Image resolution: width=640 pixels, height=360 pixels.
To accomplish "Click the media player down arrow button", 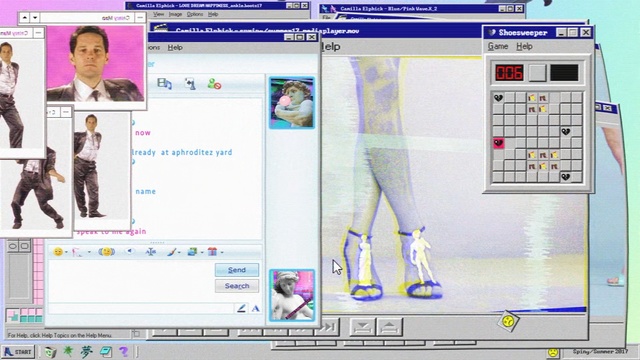I will pos(362,327).
